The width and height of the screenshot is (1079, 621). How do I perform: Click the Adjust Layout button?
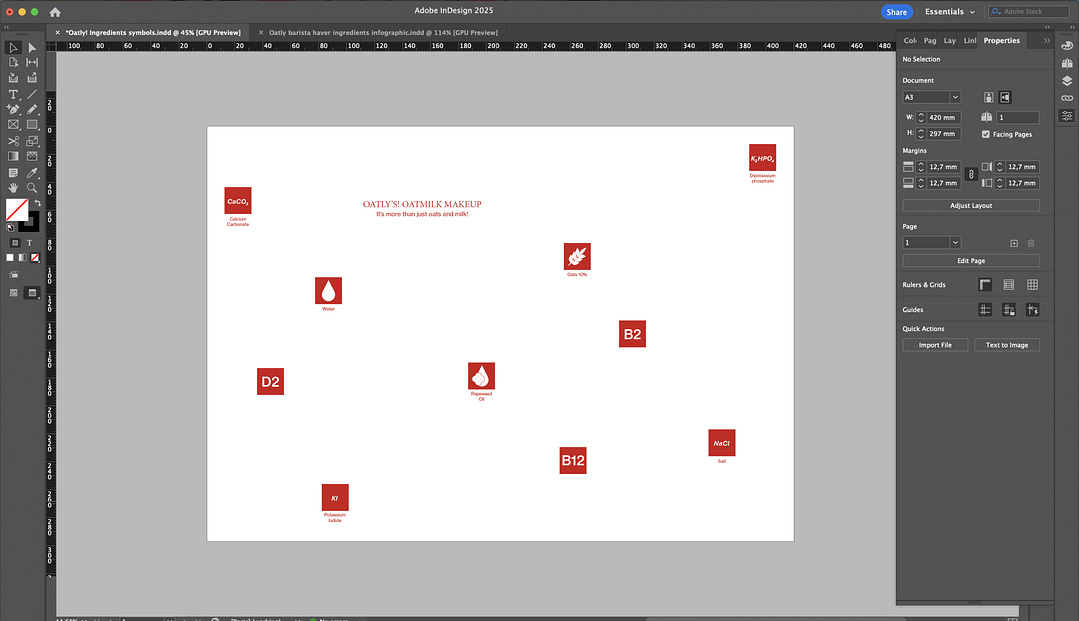click(970, 205)
